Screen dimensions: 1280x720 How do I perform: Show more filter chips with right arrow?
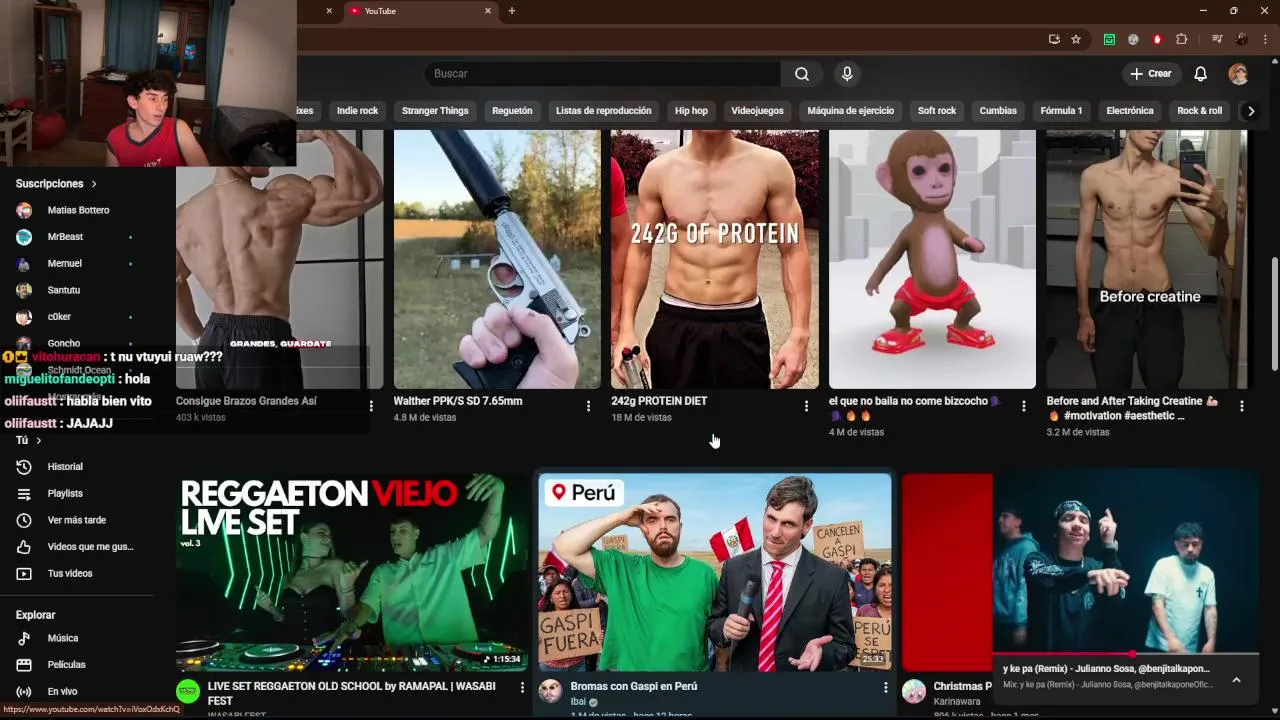(1251, 111)
